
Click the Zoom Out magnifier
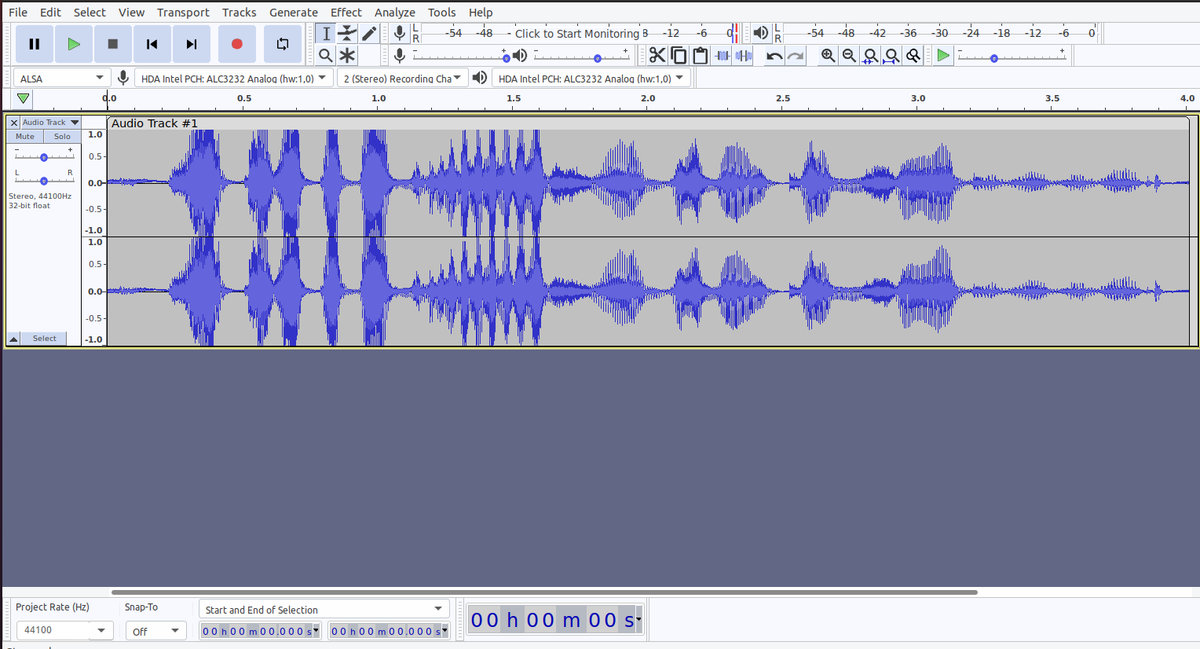click(x=849, y=55)
